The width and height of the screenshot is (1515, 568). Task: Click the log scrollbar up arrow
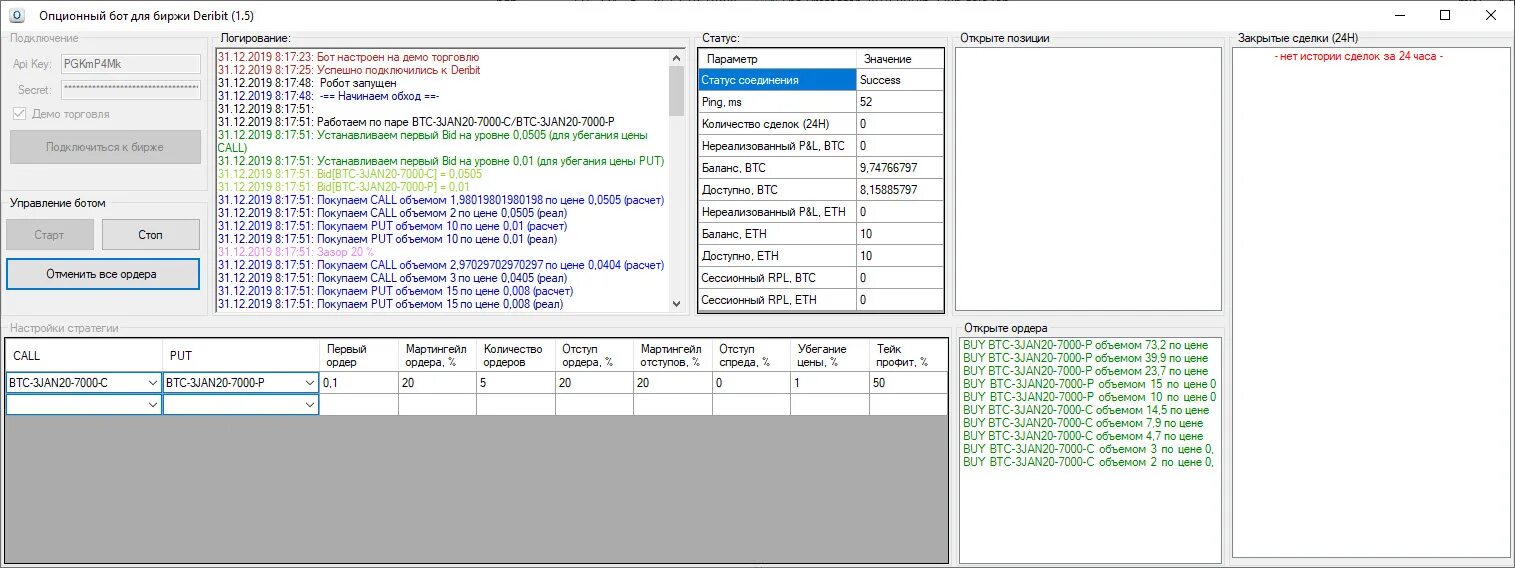(x=677, y=56)
